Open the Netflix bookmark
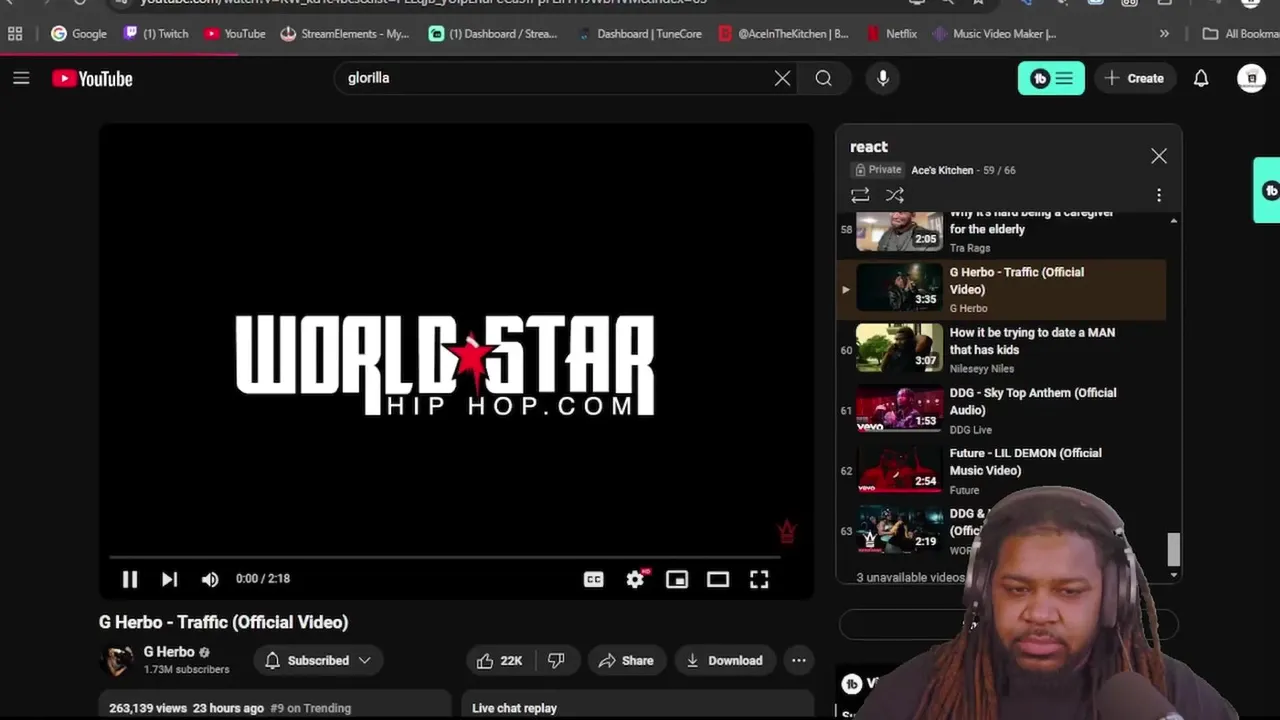1280x720 pixels. [892, 34]
